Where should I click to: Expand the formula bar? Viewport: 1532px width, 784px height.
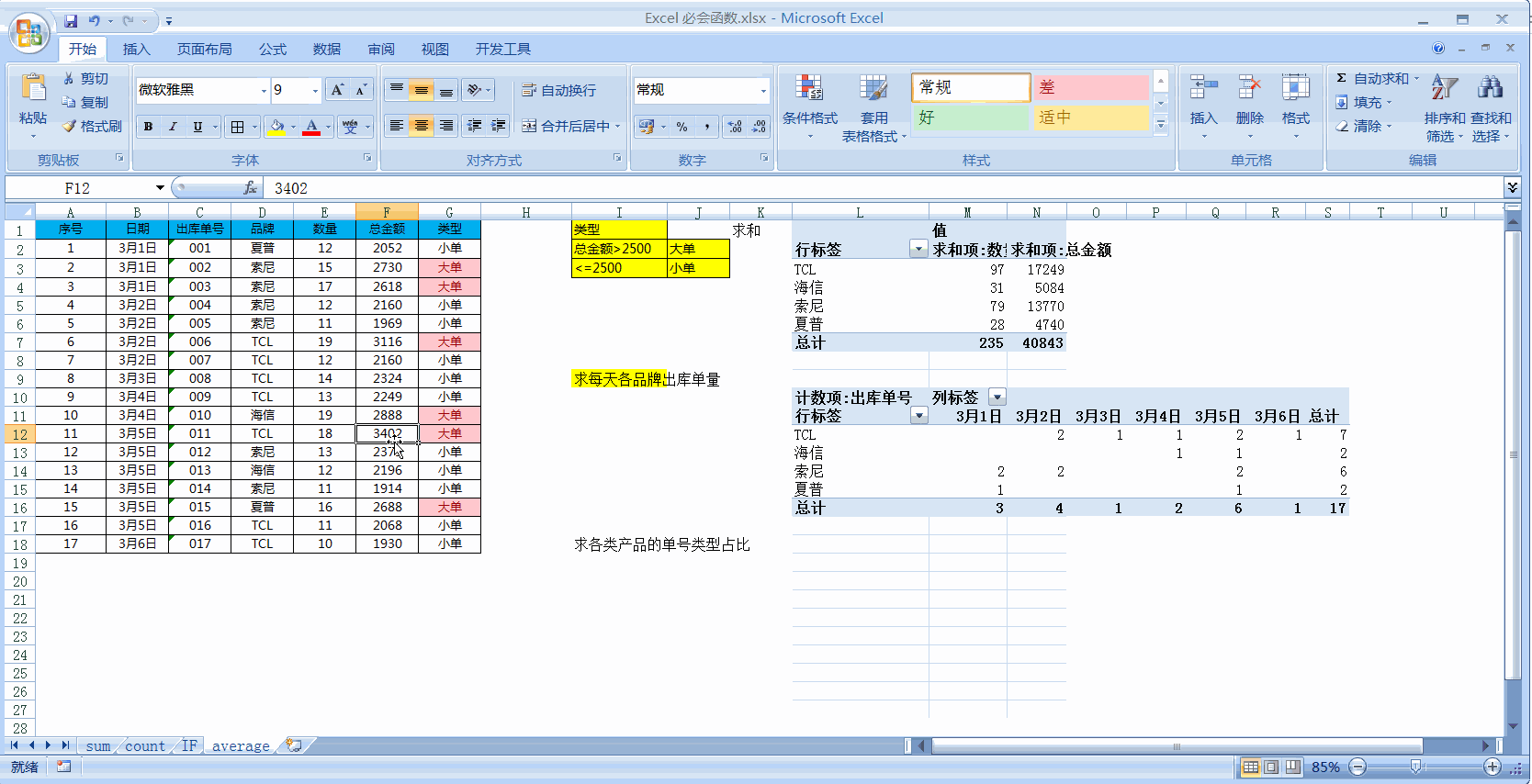click(x=1512, y=187)
